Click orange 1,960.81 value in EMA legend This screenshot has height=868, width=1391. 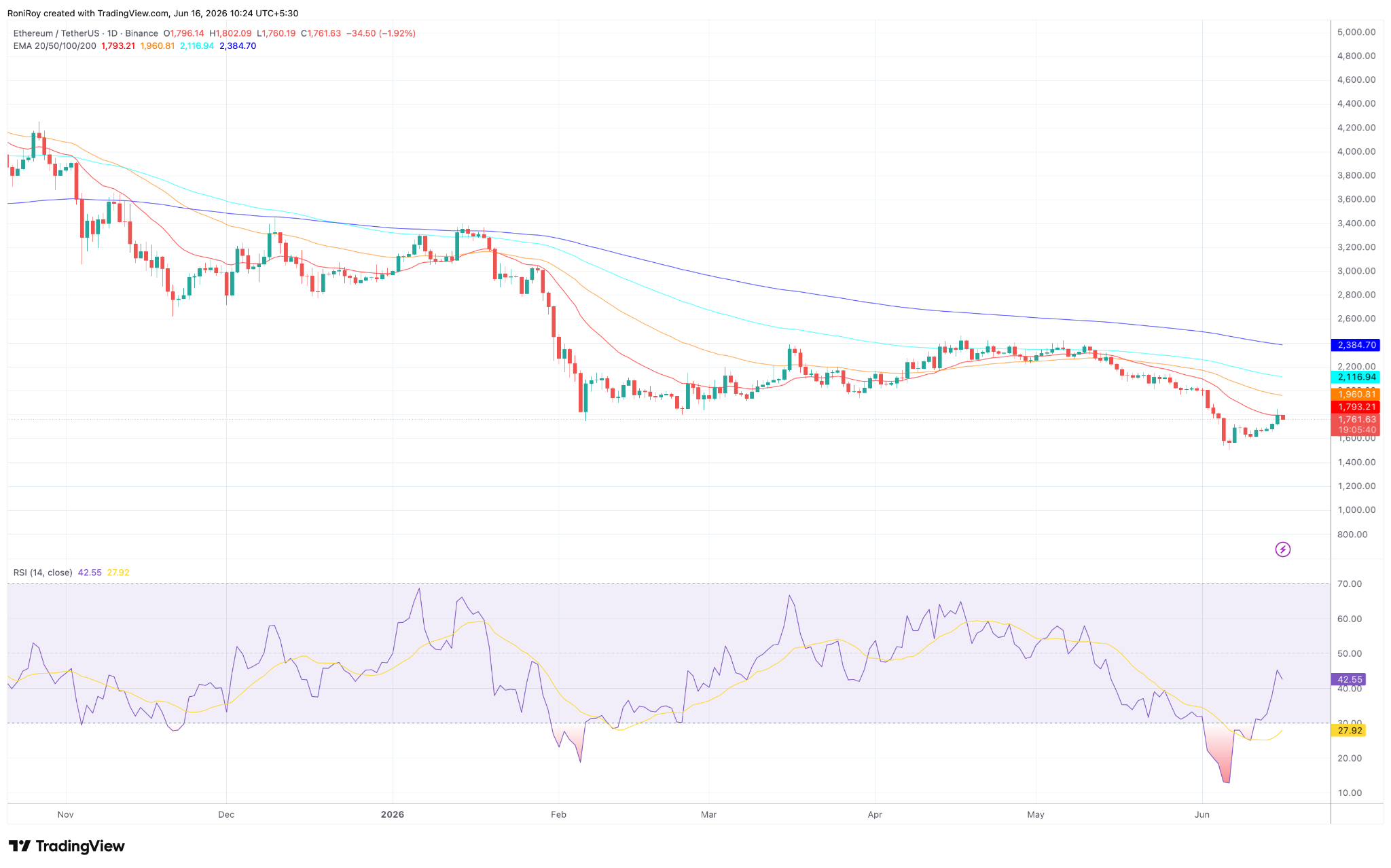point(158,46)
